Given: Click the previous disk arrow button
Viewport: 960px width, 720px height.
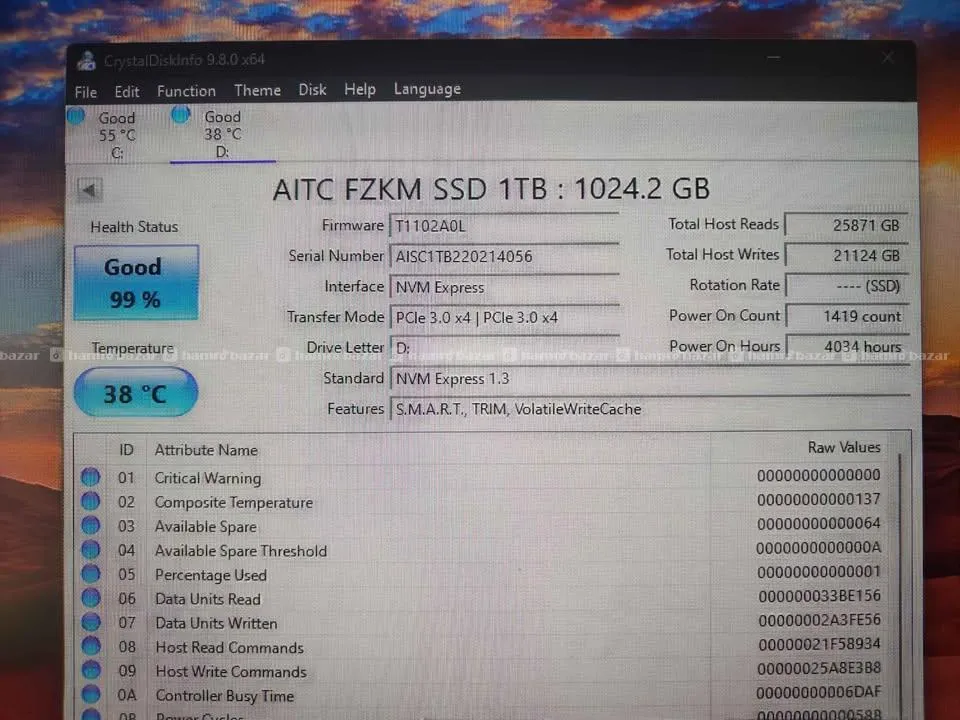Looking at the screenshot, I should [x=89, y=190].
